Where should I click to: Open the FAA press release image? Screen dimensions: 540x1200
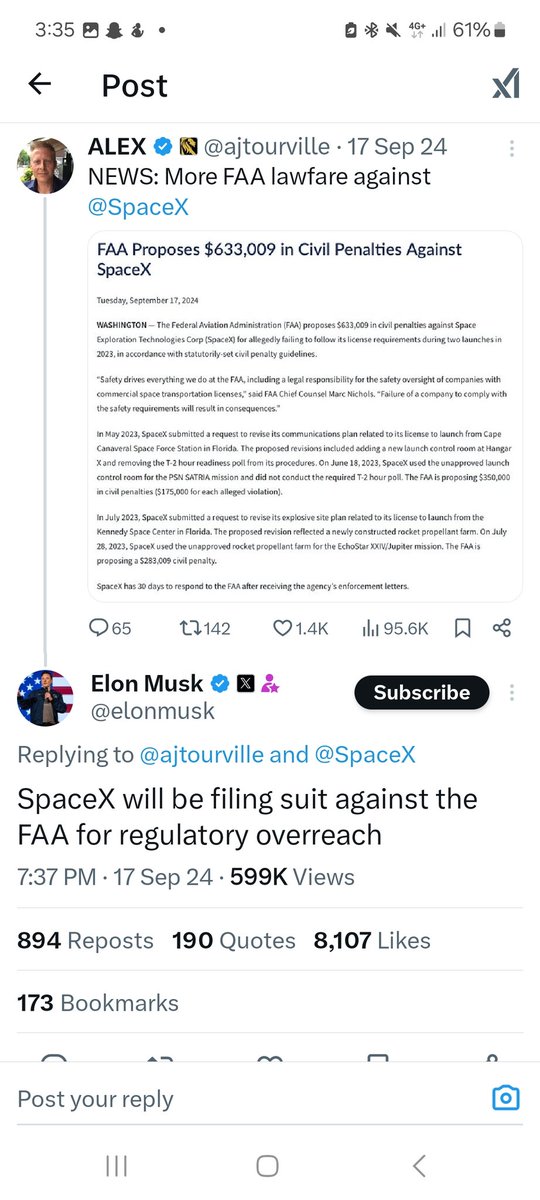coord(305,416)
